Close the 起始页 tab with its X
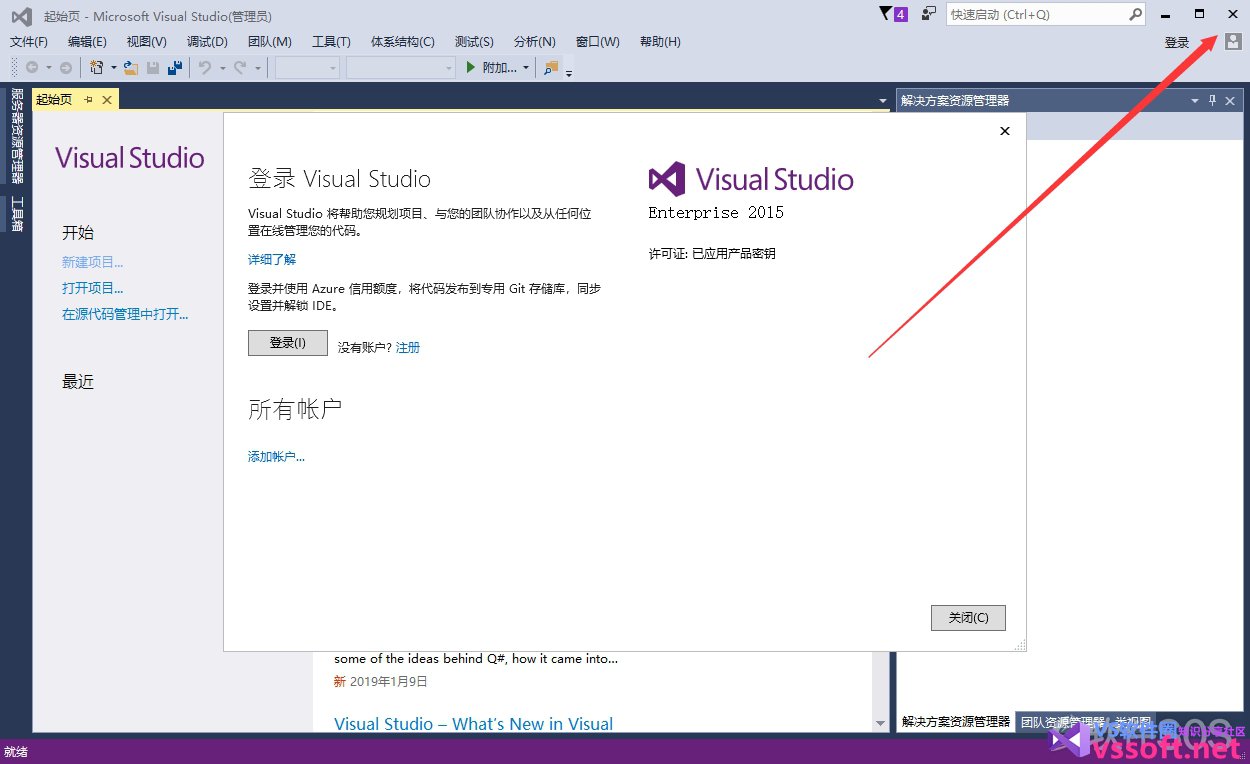 pyautogui.click(x=107, y=99)
